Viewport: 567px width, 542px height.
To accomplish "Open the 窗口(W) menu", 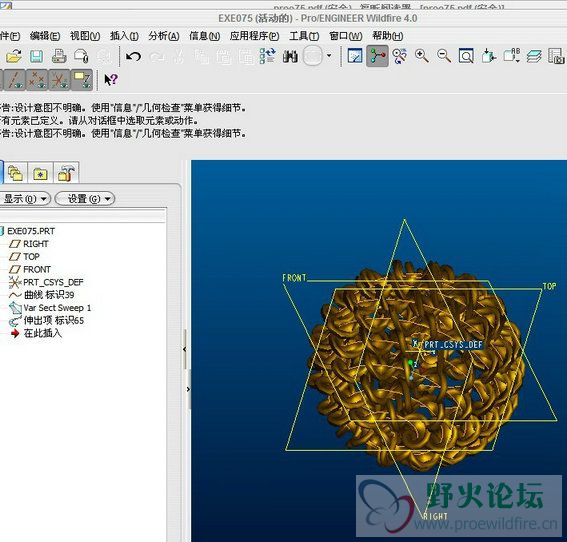I will click(x=346, y=36).
